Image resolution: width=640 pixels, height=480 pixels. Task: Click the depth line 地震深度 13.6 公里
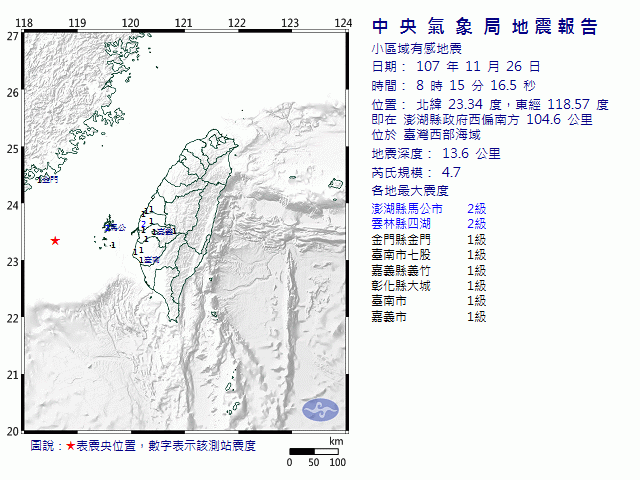[436, 154]
